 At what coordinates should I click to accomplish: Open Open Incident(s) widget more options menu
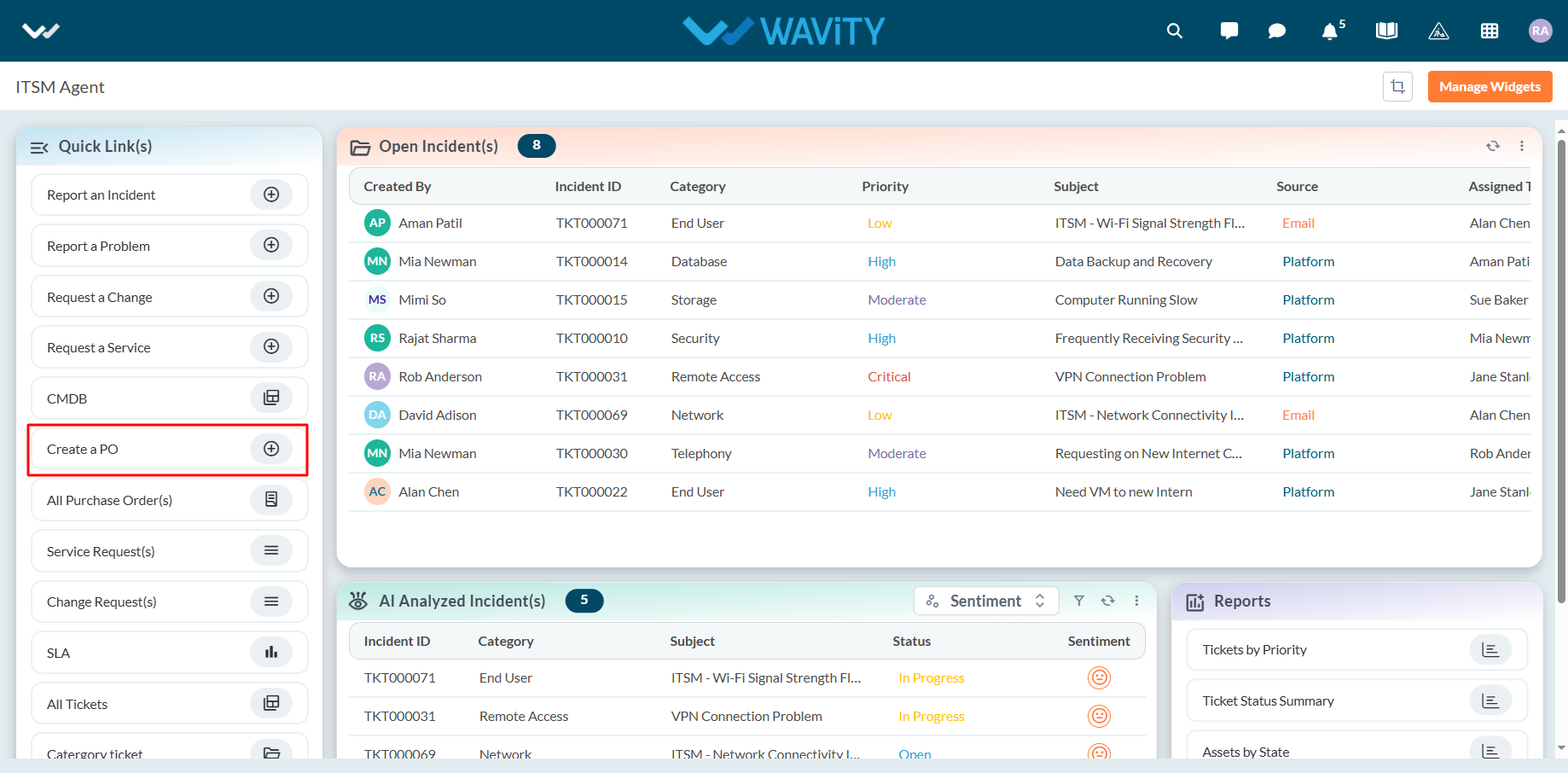click(x=1522, y=146)
